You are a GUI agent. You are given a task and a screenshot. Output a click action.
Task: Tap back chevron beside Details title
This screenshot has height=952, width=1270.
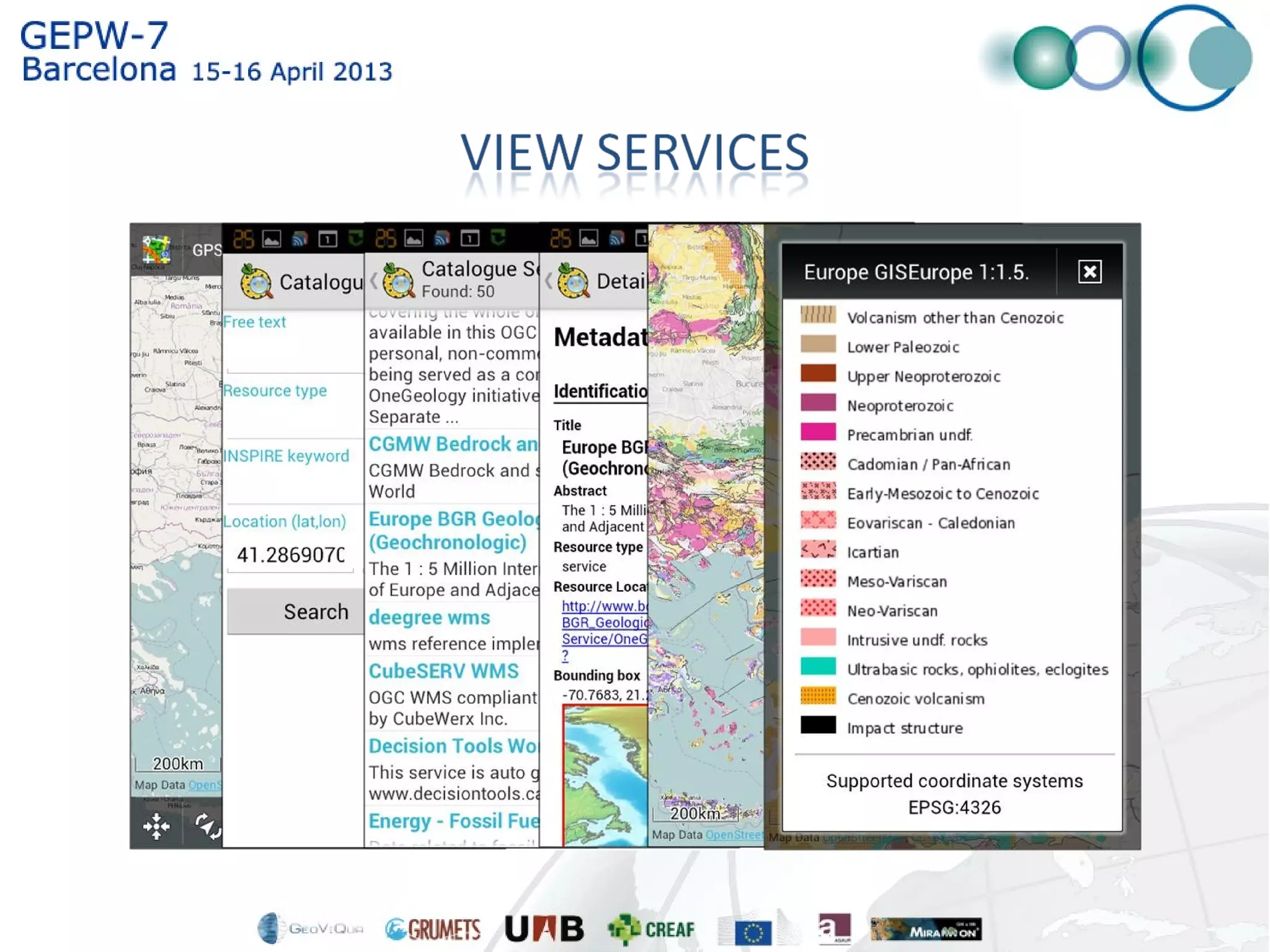point(548,281)
